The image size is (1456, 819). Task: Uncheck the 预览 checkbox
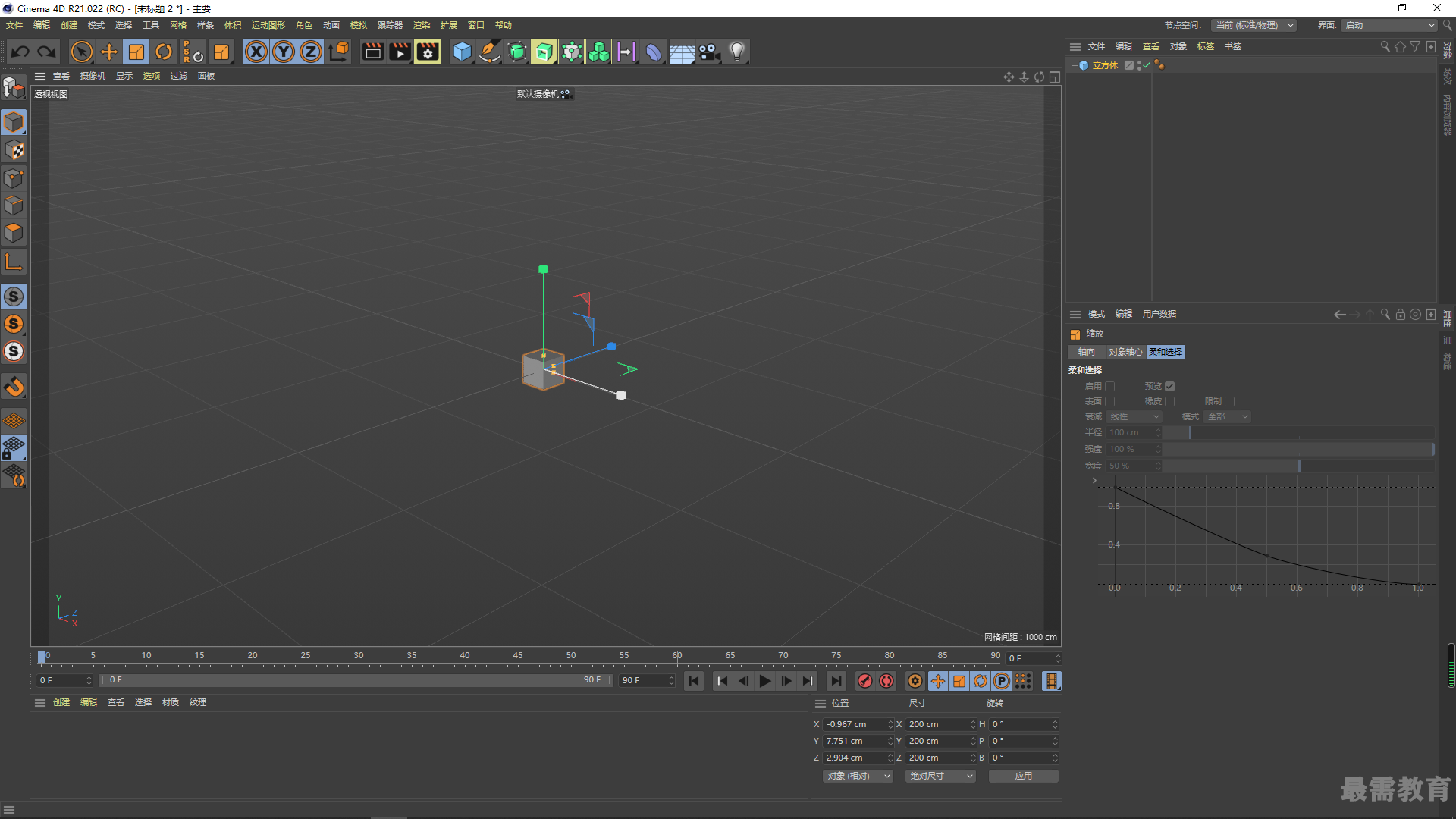click(x=1170, y=386)
